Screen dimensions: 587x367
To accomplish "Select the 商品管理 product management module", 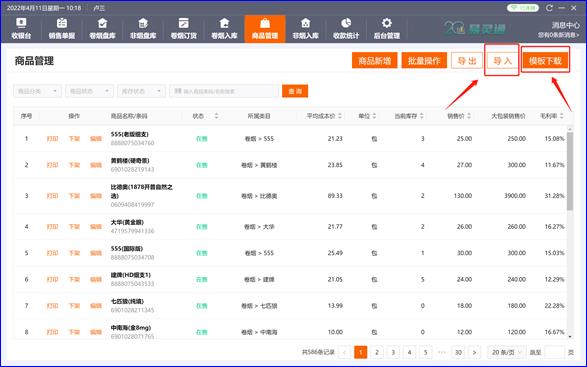I will [x=265, y=28].
